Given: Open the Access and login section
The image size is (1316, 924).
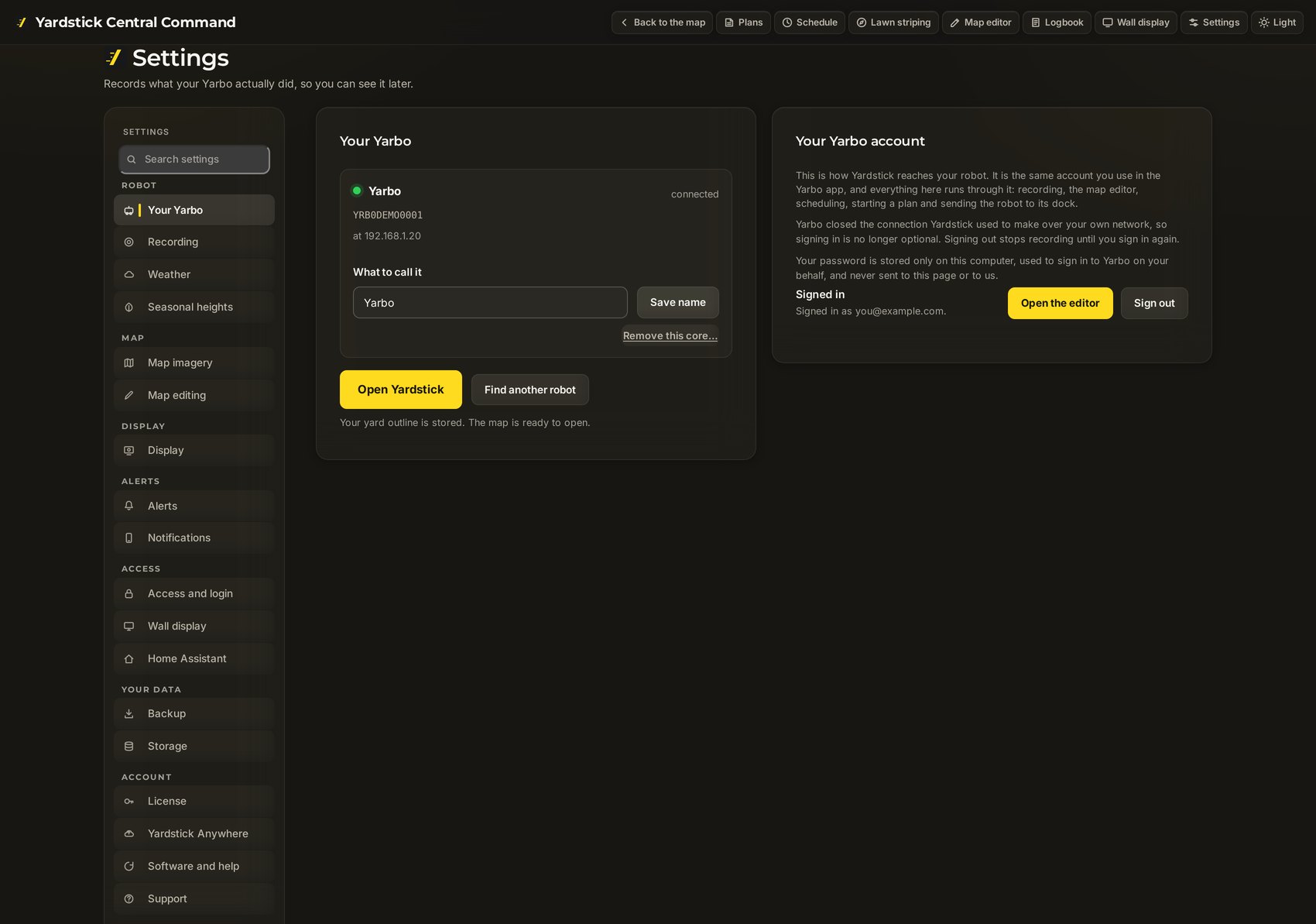Looking at the screenshot, I should coord(194,594).
